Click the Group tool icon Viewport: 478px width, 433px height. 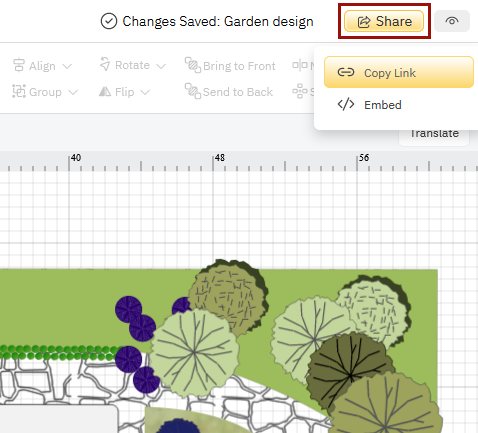coord(19,91)
